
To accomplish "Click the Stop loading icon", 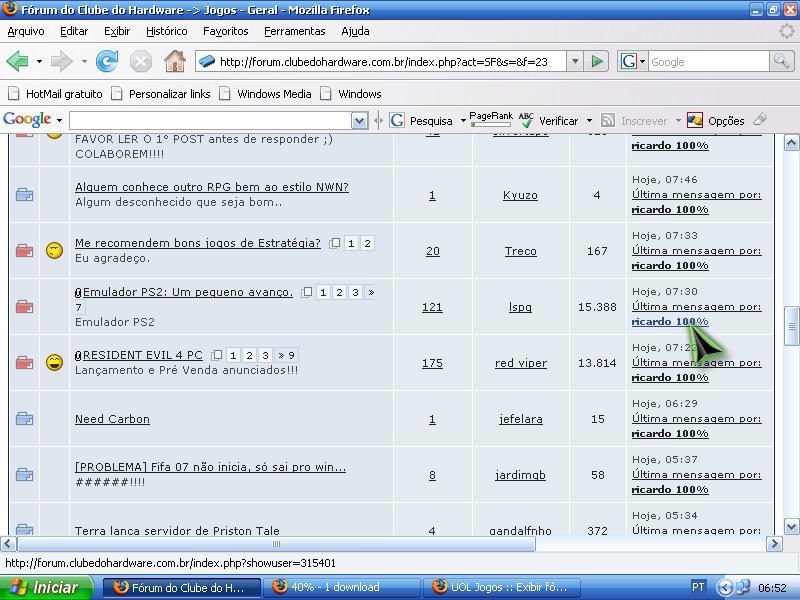I will (140, 62).
